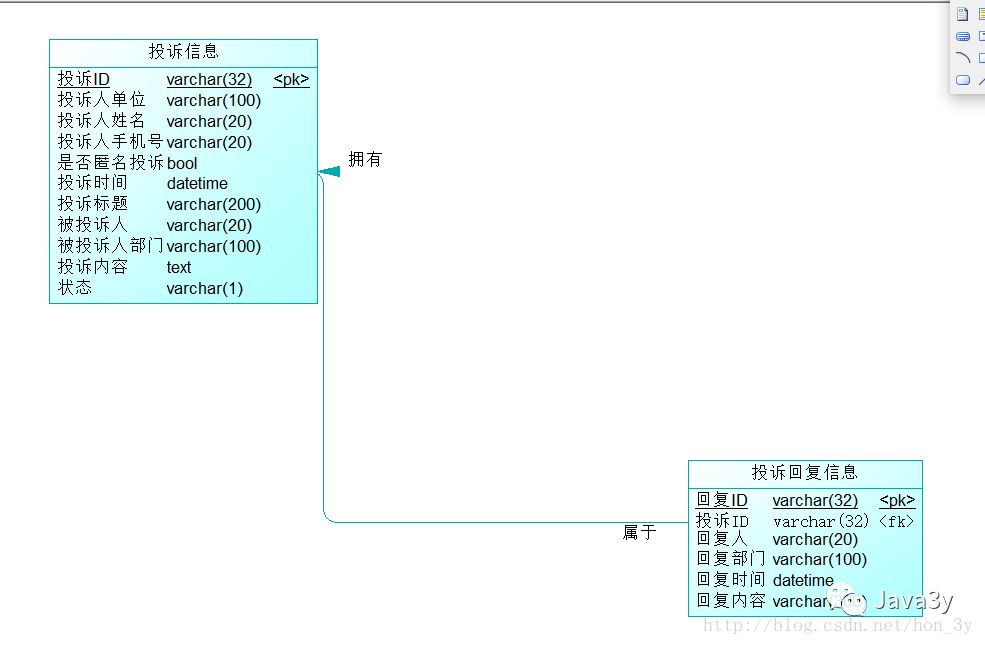
Task: Select the yellow Table tool at top right
Action: pyautogui.click(x=981, y=13)
